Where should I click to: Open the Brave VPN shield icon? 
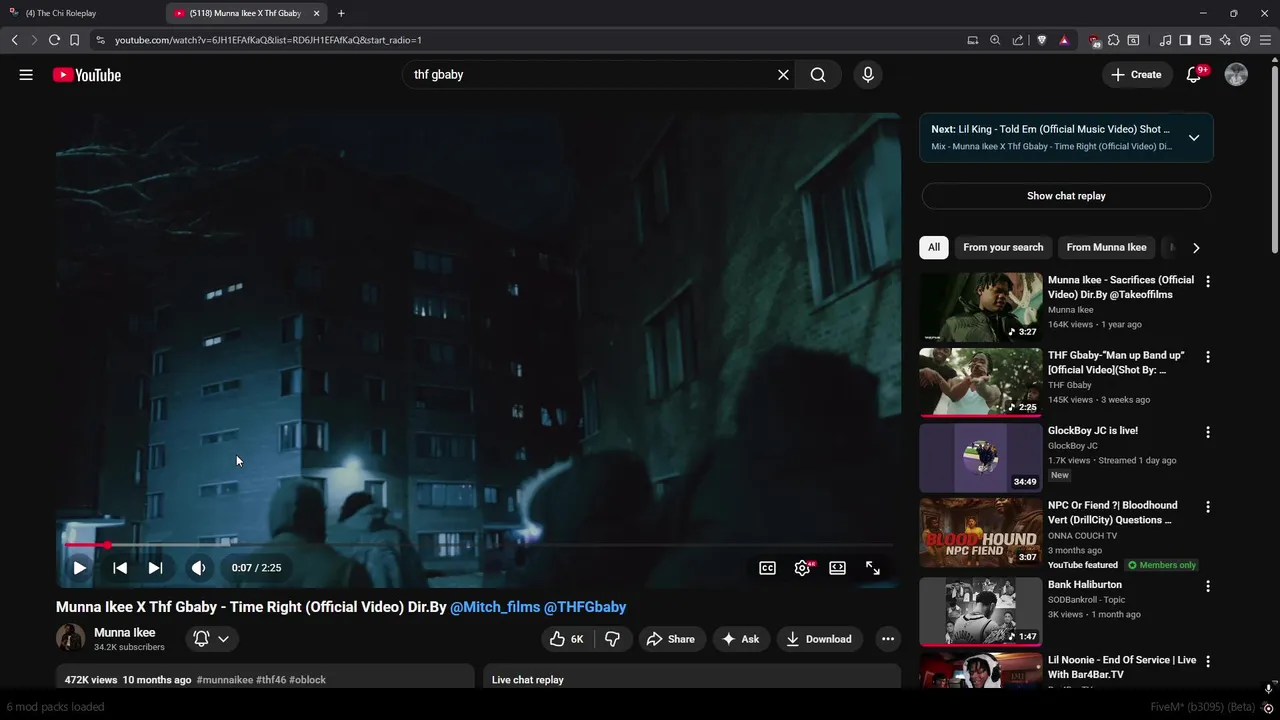(1245, 40)
